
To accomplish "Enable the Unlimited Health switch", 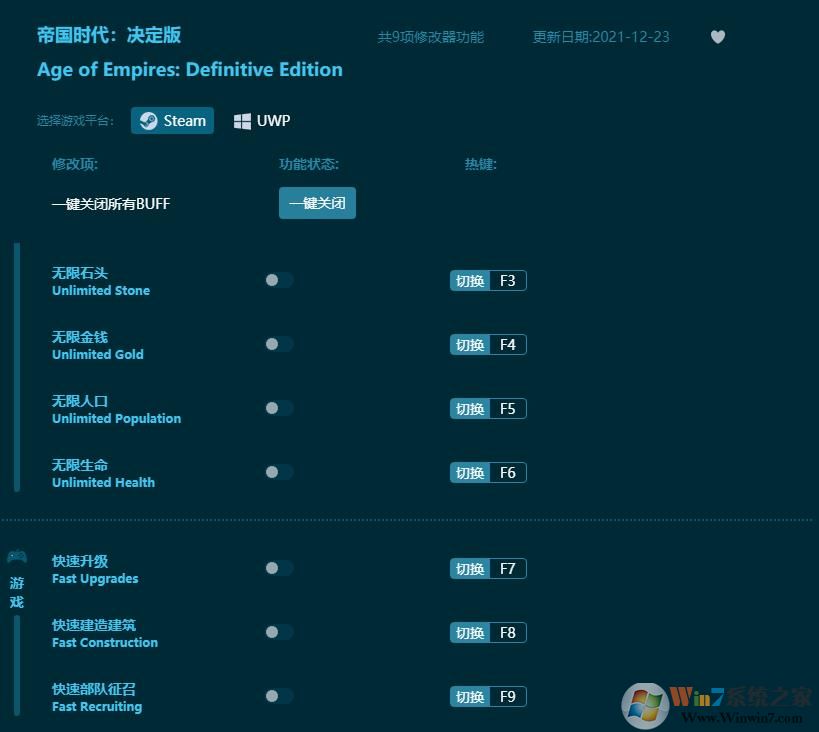I will pos(279,472).
